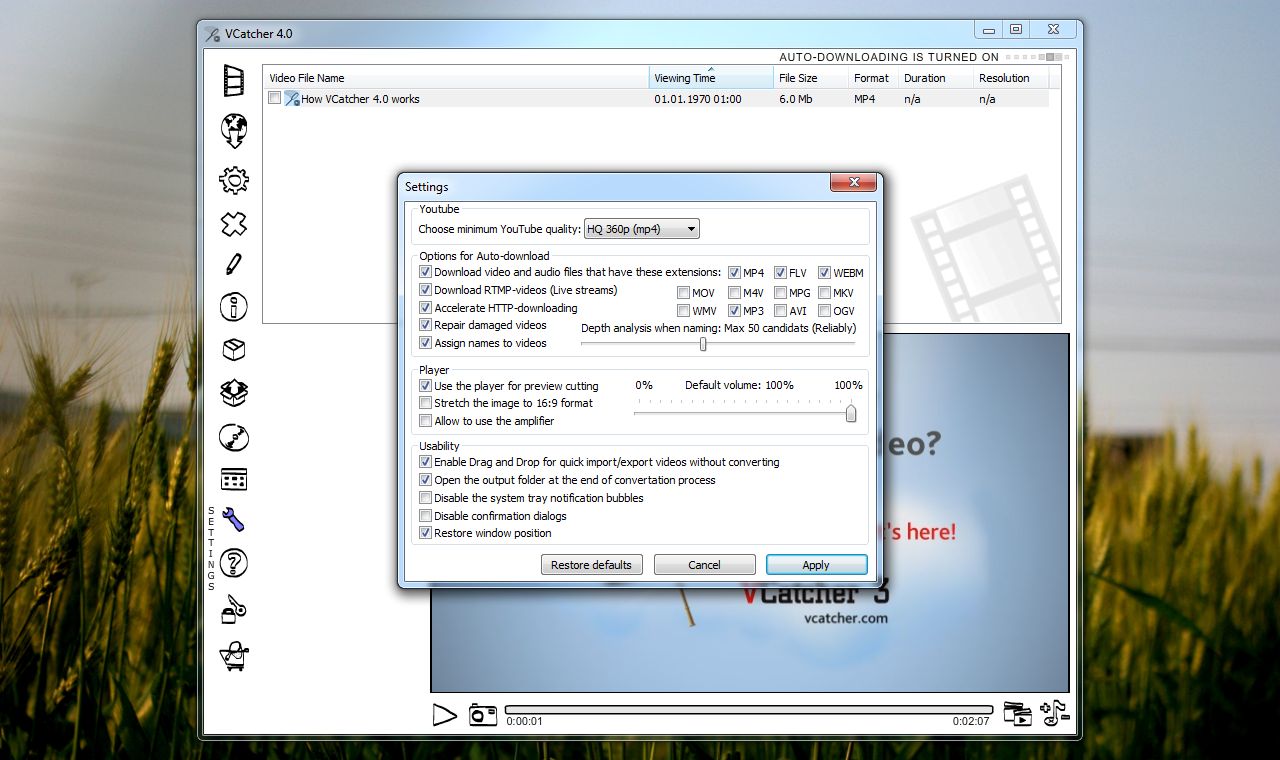Toggle Open the output folder checkbox
Image resolution: width=1280 pixels, height=760 pixels.
click(426, 480)
